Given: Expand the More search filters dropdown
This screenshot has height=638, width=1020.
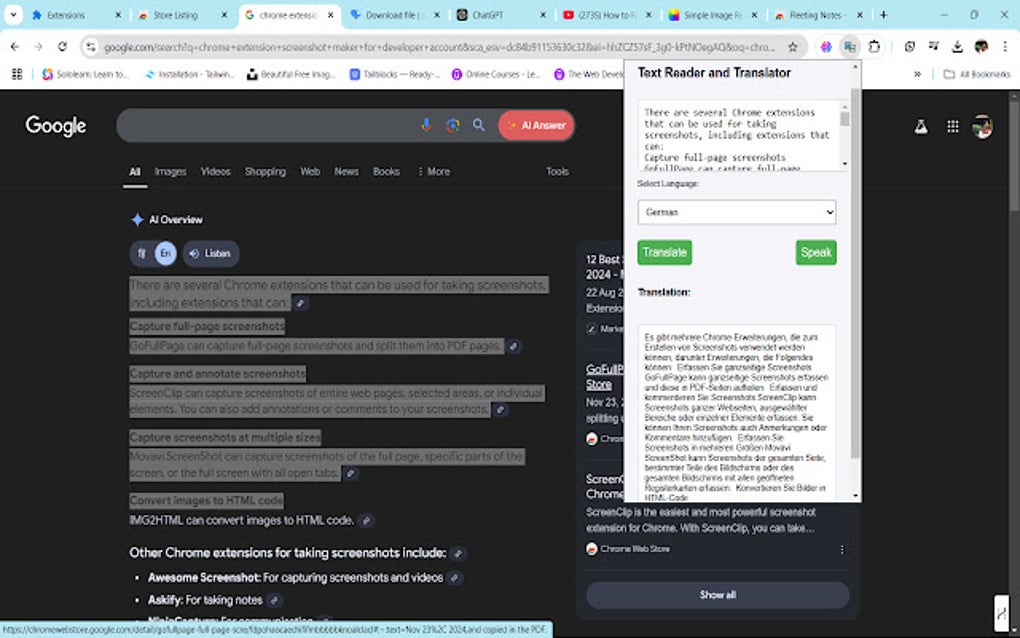Looking at the screenshot, I should (x=434, y=171).
